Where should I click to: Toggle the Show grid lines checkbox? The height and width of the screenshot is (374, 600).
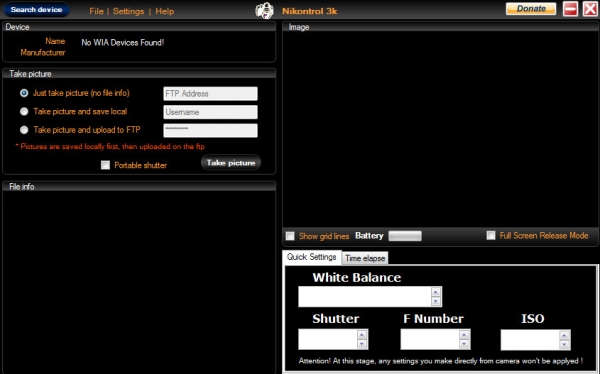290,236
